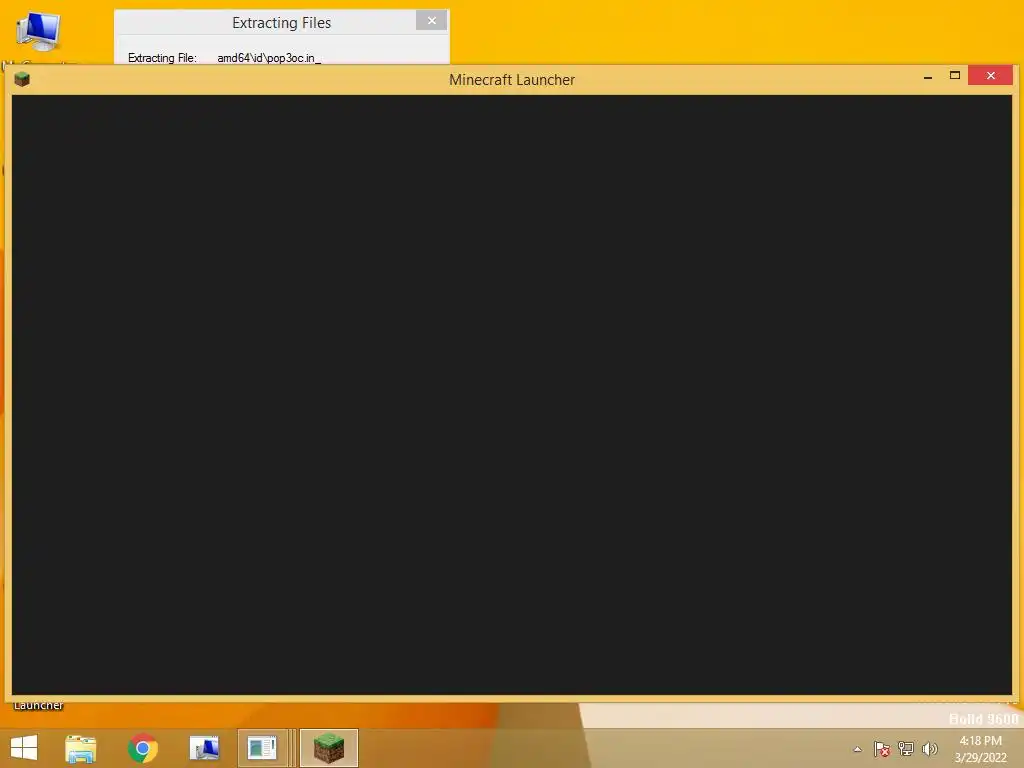Close the Minecraft Launcher window
The image size is (1024, 768).
click(991, 76)
